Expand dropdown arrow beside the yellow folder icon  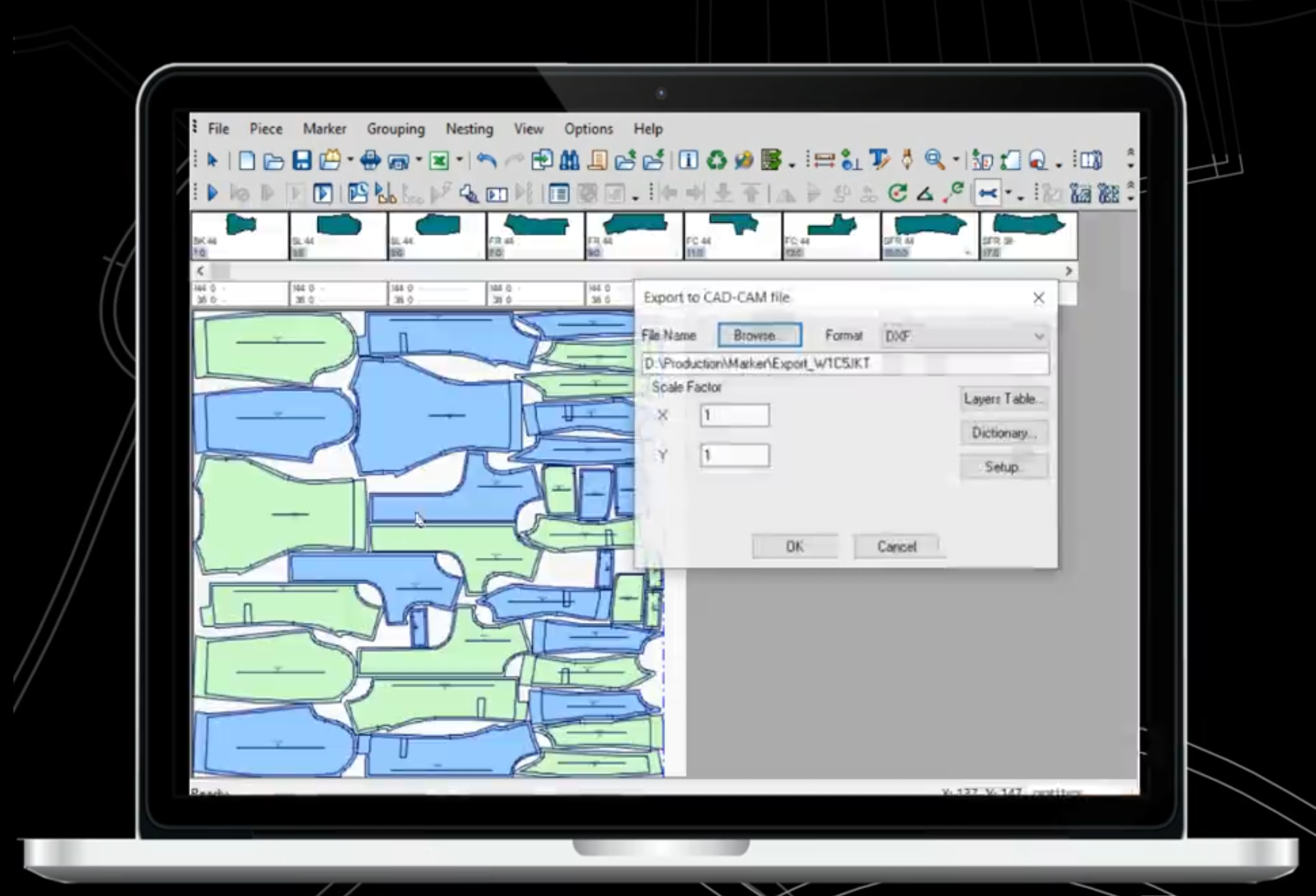[350, 160]
